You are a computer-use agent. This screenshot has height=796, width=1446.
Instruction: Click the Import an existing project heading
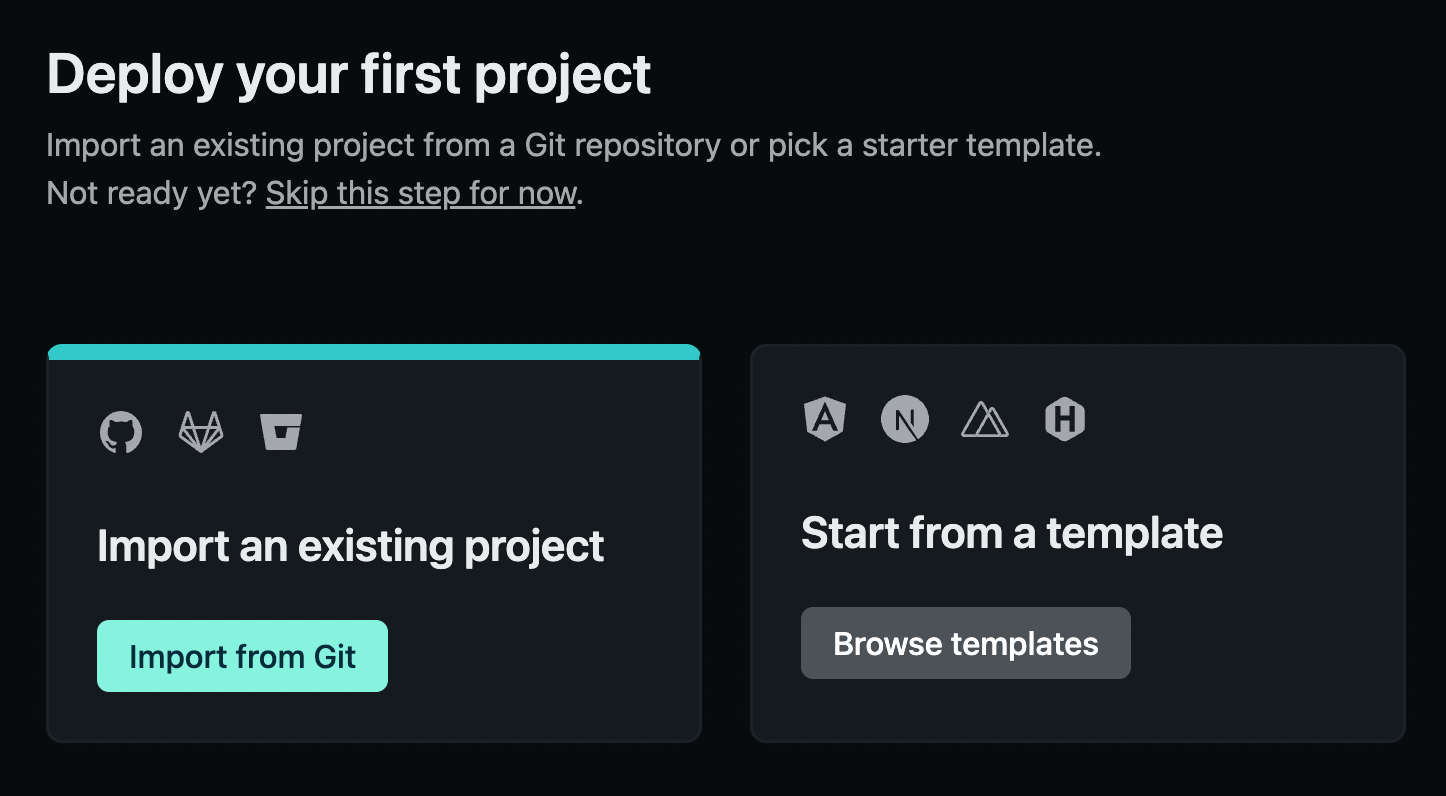[x=351, y=546]
